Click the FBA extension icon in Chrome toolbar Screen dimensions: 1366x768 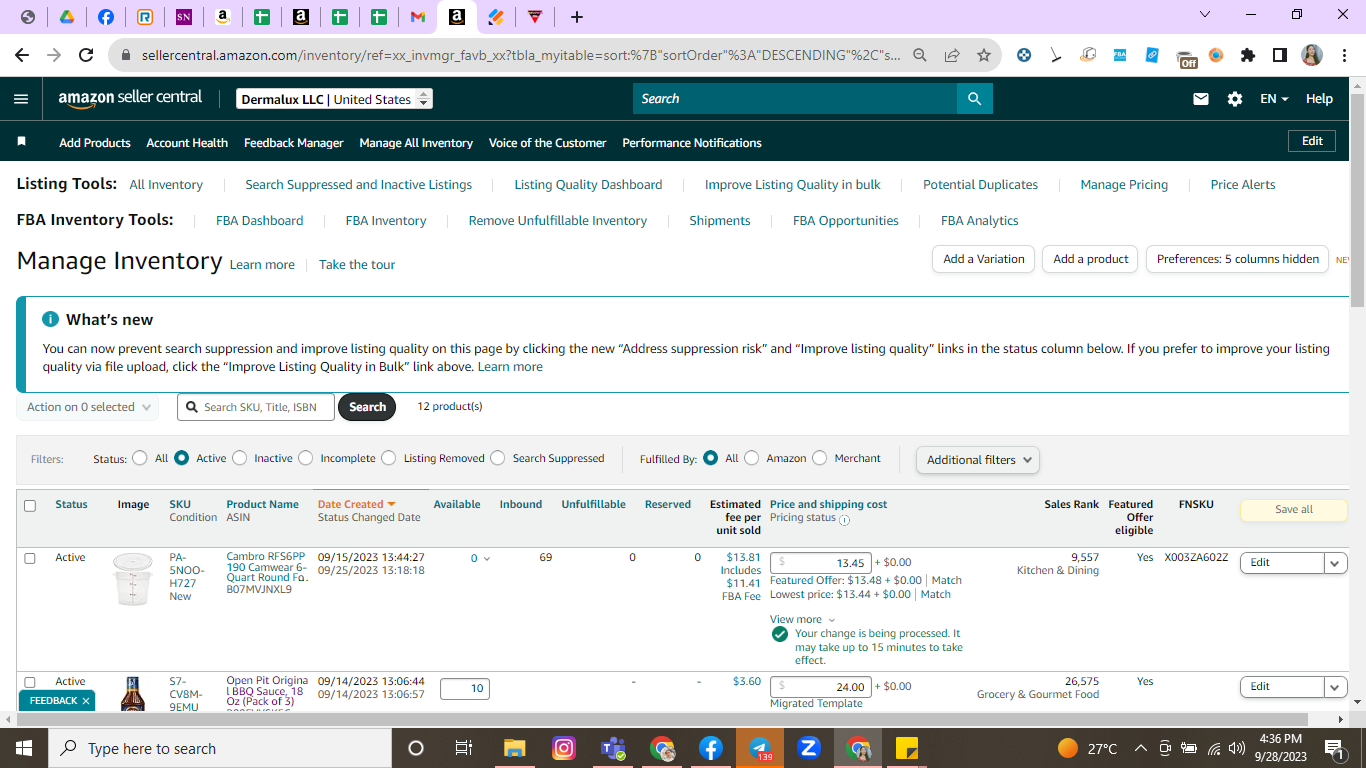(x=1120, y=55)
